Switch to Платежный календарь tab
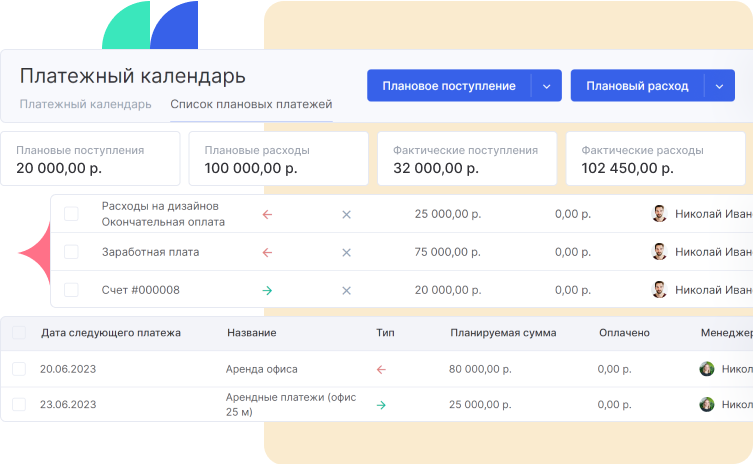753x464 pixels. point(85,104)
